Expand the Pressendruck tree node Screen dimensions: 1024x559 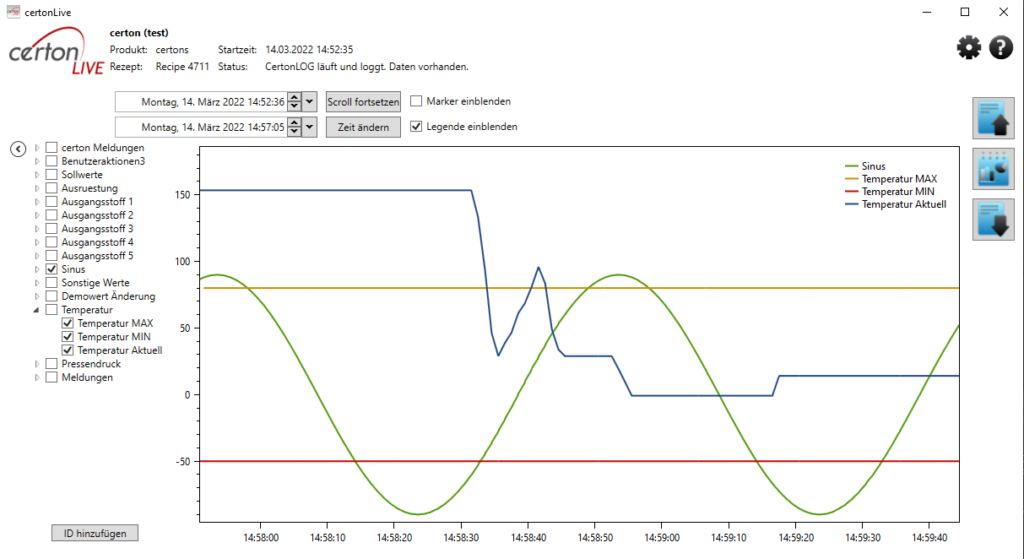[37, 364]
